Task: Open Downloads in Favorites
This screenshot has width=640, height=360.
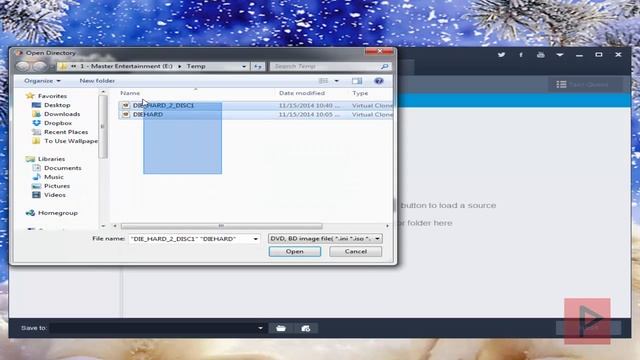Action: click(62, 114)
